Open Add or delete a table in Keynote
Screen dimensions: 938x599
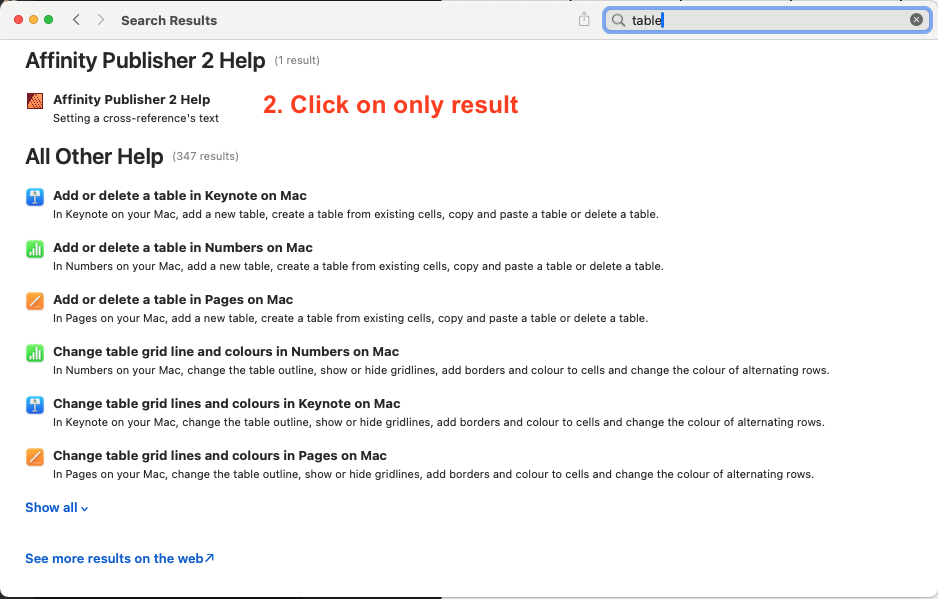click(180, 196)
